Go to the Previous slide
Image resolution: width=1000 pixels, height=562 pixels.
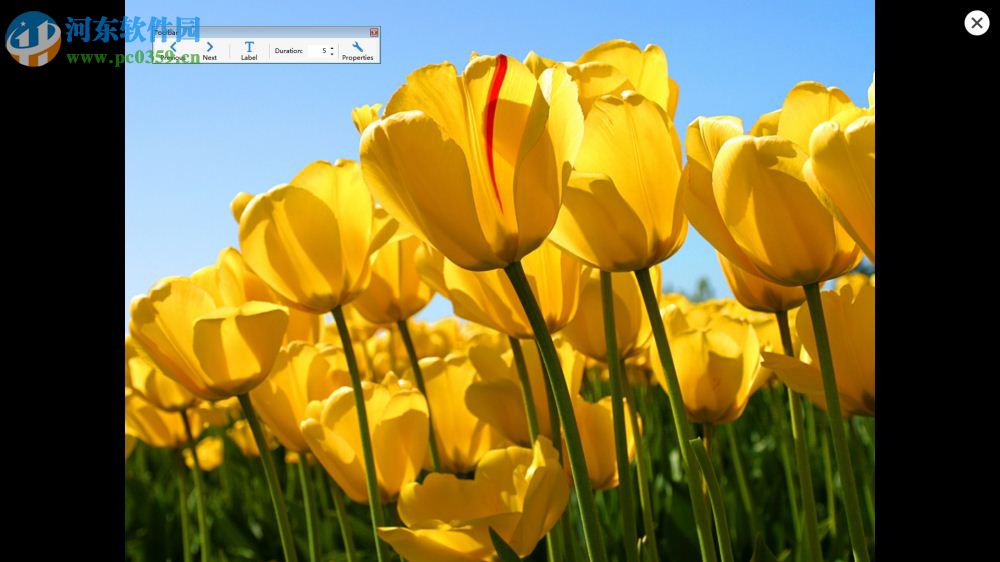173,51
